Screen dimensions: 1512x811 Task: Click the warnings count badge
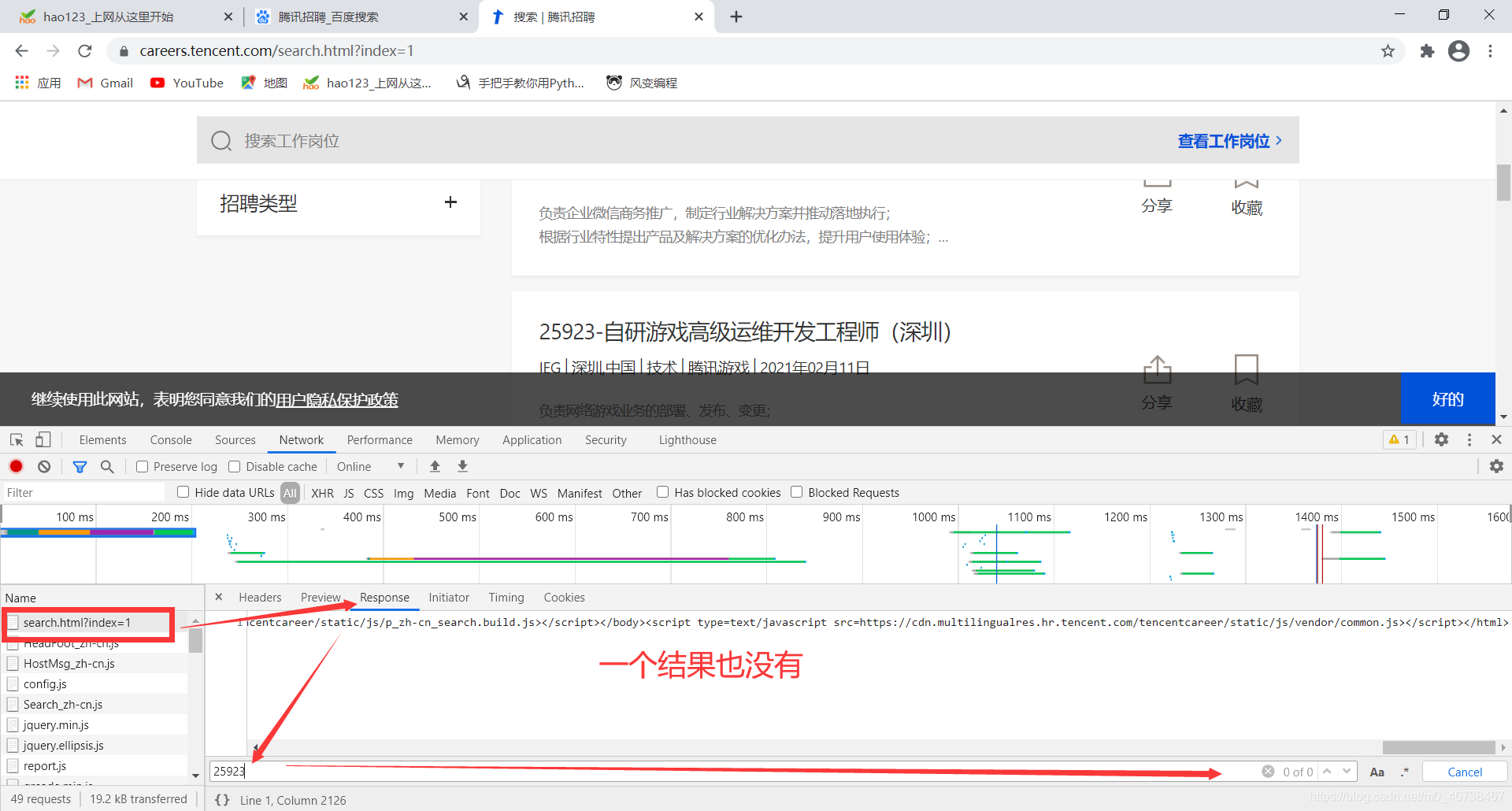[x=1399, y=440]
